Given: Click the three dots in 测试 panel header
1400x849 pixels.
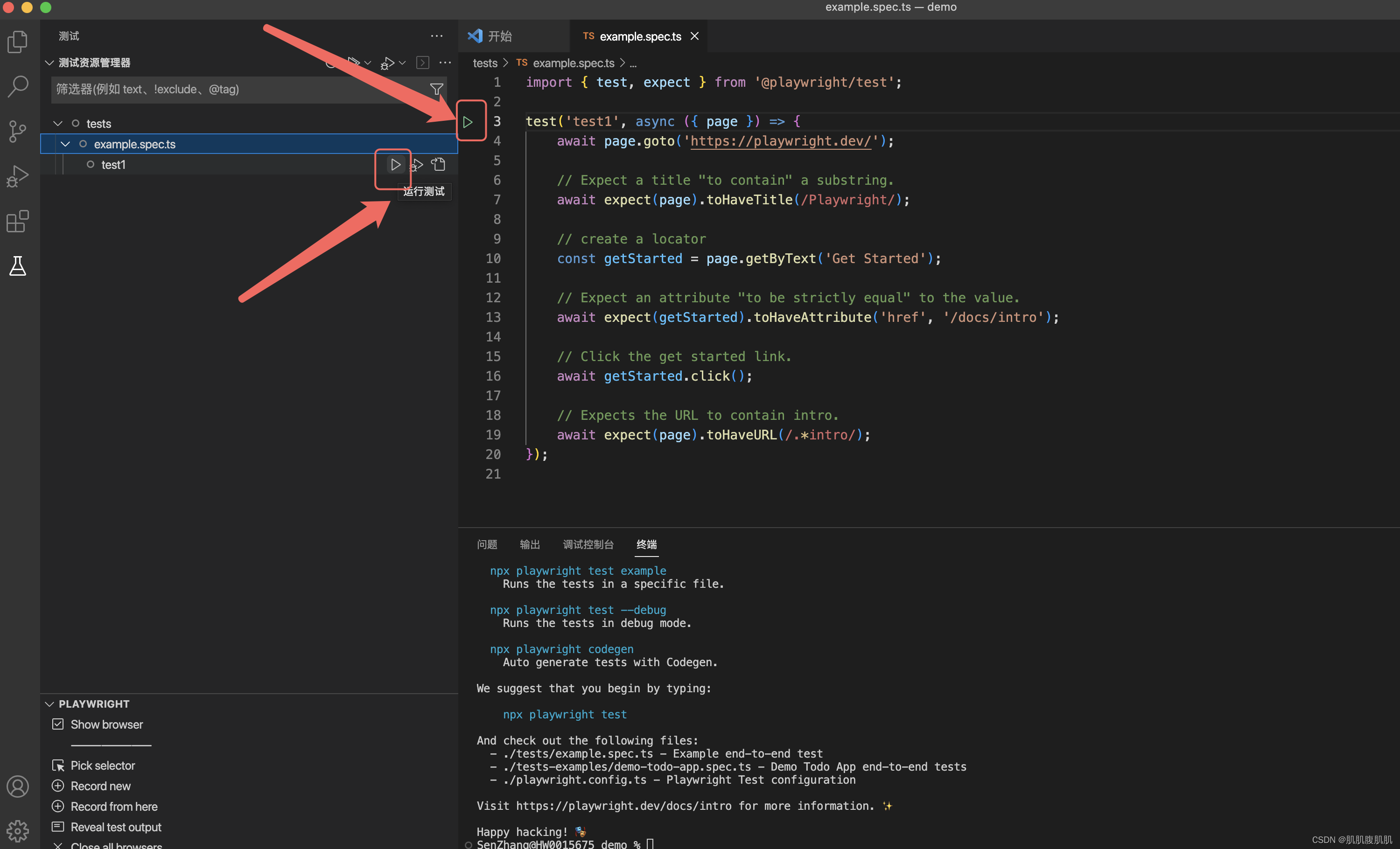Looking at the screenshot, I should 436,36.
